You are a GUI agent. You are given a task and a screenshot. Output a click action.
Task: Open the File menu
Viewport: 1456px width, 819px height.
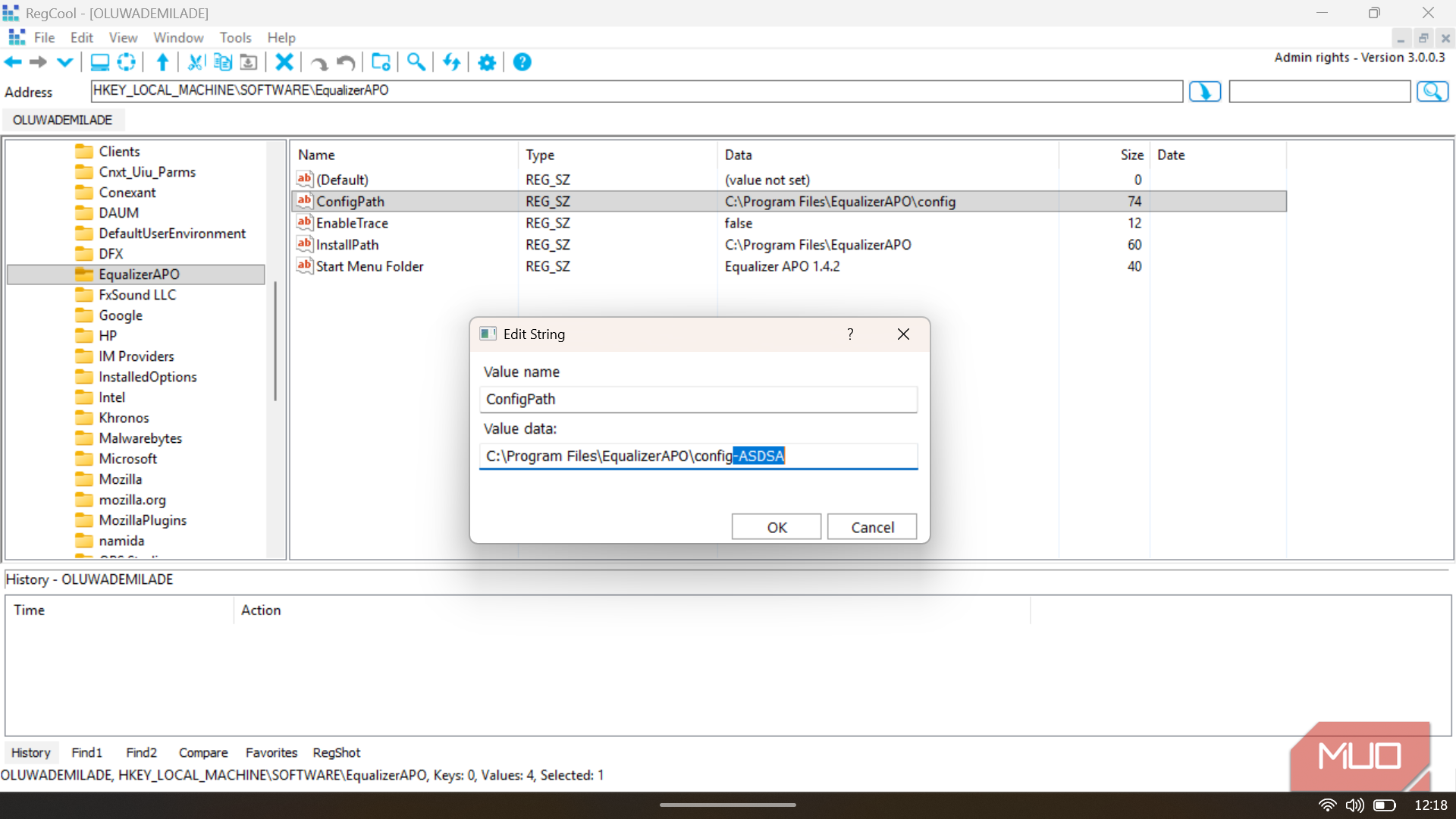click(44, 38)
